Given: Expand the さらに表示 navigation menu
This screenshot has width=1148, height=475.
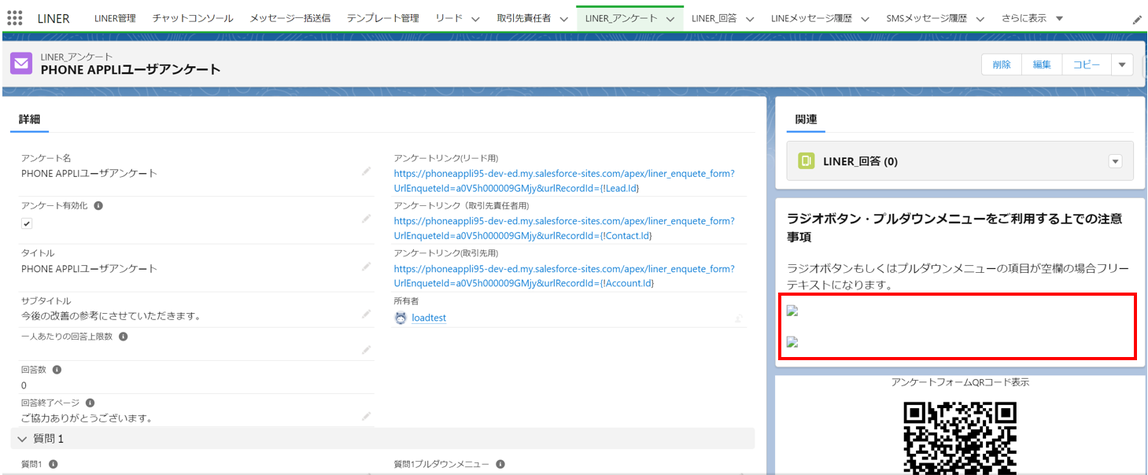Looking at the screenshot, I should [x=1032, y=18].
